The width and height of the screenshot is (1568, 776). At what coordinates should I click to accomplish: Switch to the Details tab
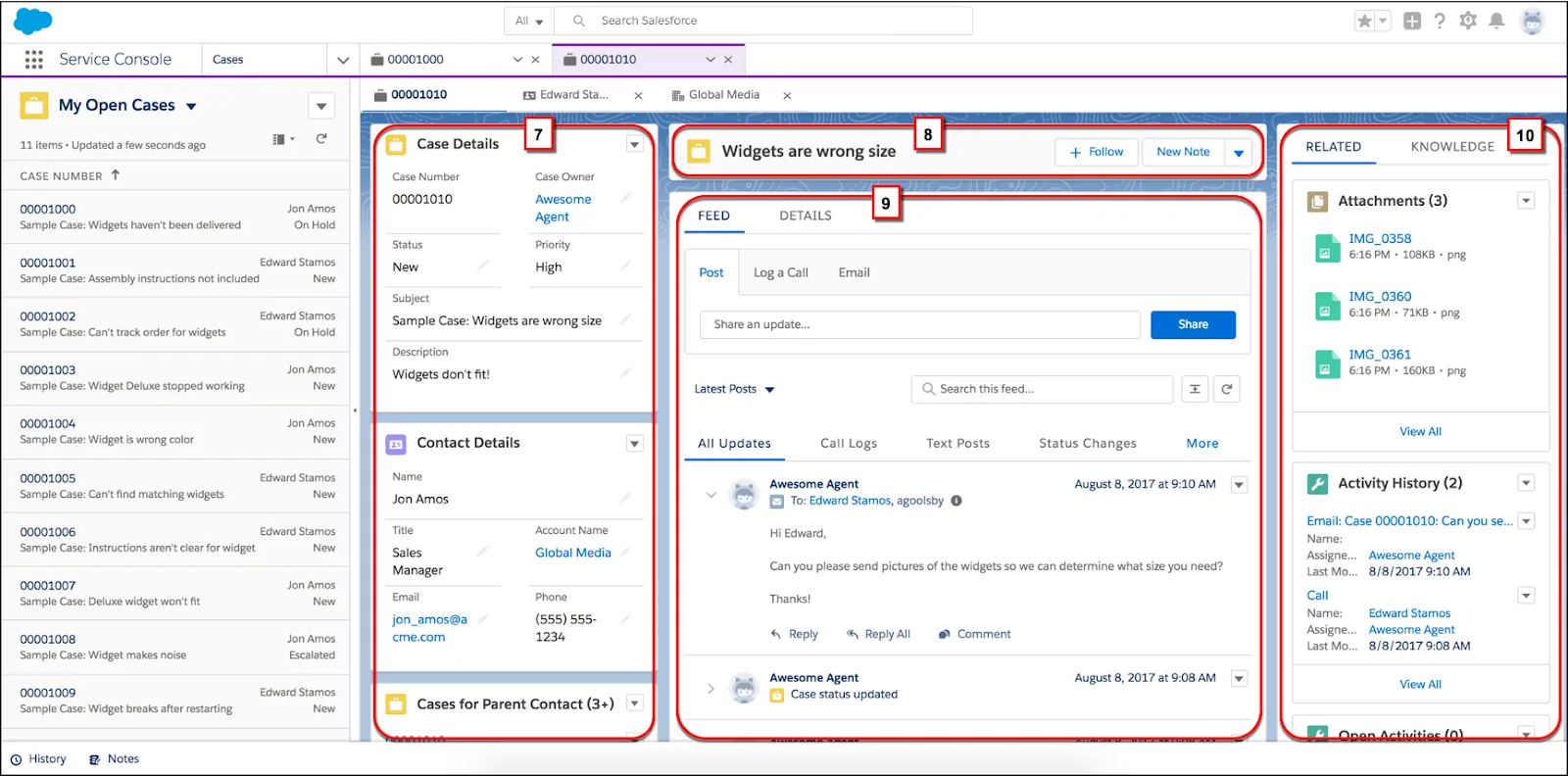806,216
